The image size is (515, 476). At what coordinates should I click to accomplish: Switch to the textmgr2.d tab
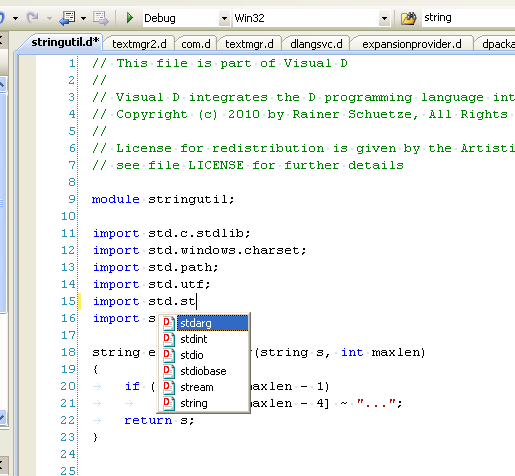coord(139,44)
